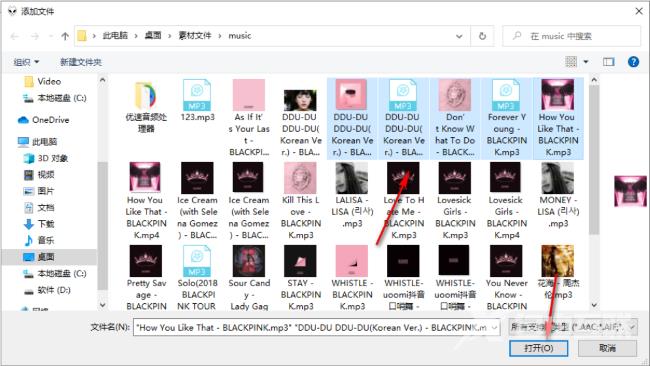Open 音乐 folder in the sidebar
This screenshot has height=366, width=650.
click(x=39, y=240)
